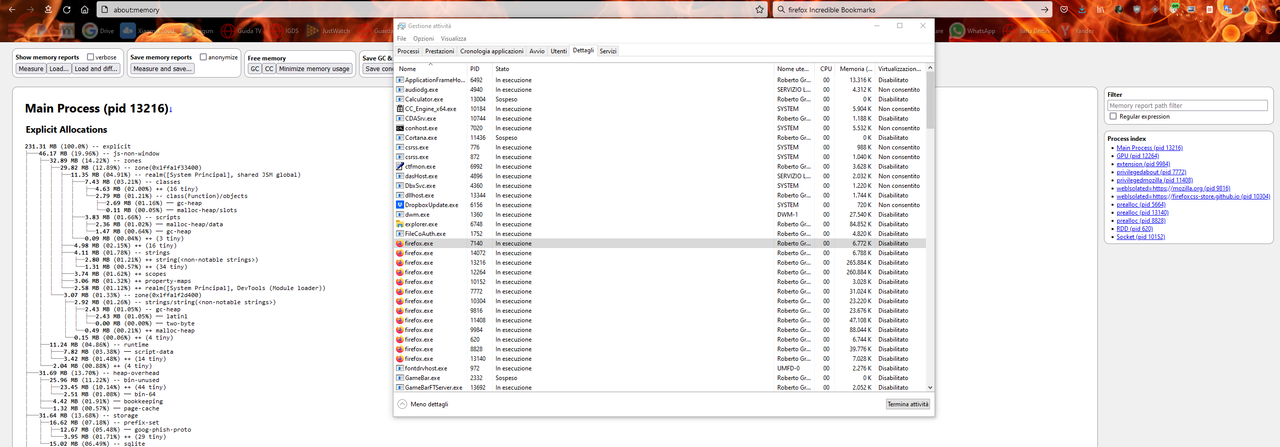This screenshot has height=447, width=1280.
Task: Select FileCoAuth.exe process icon
Action: tap(400, 233)
